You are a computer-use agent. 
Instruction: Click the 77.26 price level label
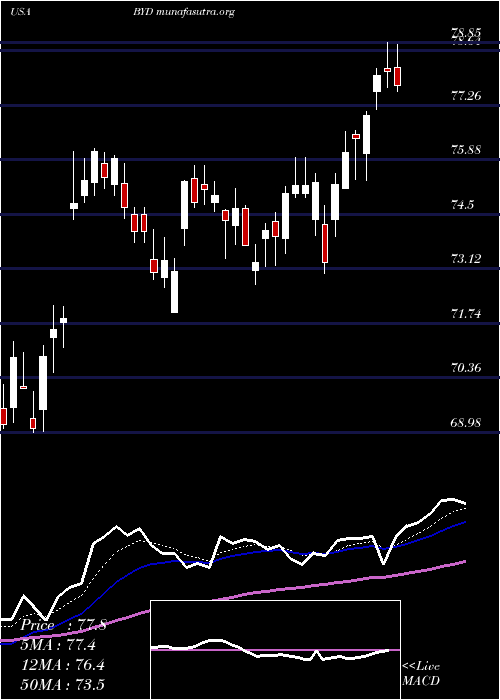(466, 95)
